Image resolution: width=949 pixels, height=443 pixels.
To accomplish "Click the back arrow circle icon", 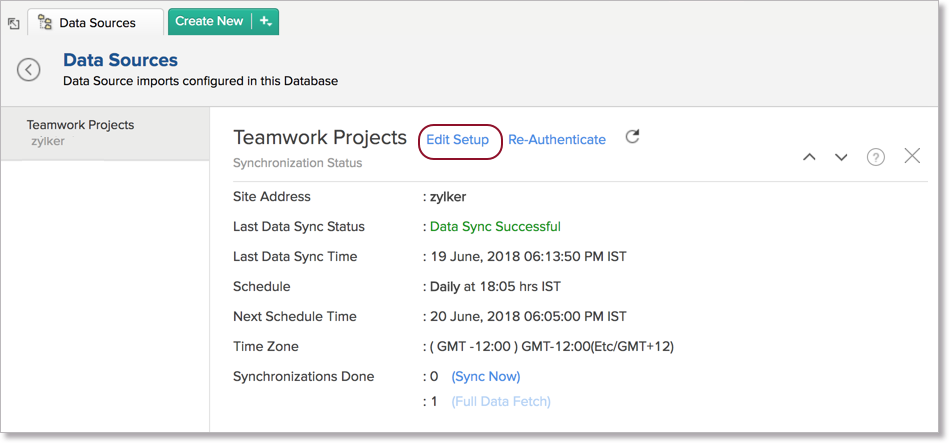I will point(28,70).
